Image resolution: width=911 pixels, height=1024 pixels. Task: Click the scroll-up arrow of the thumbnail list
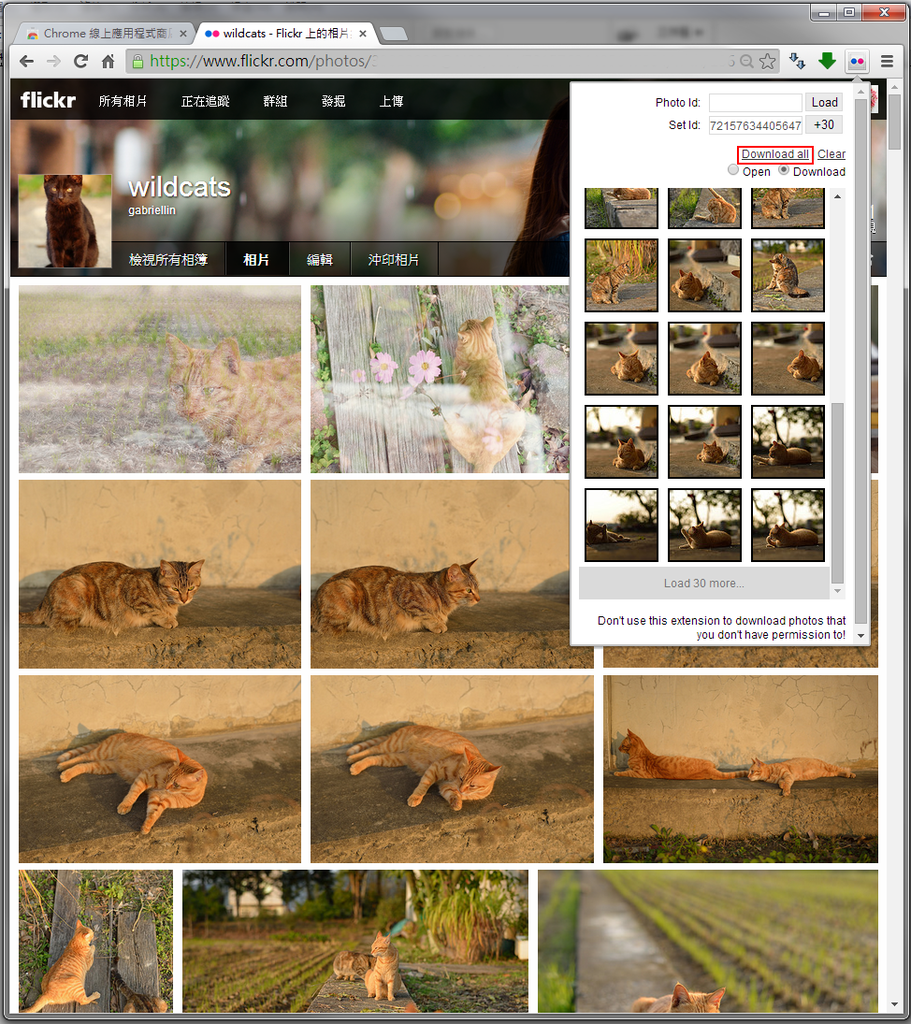coord(837,197)
